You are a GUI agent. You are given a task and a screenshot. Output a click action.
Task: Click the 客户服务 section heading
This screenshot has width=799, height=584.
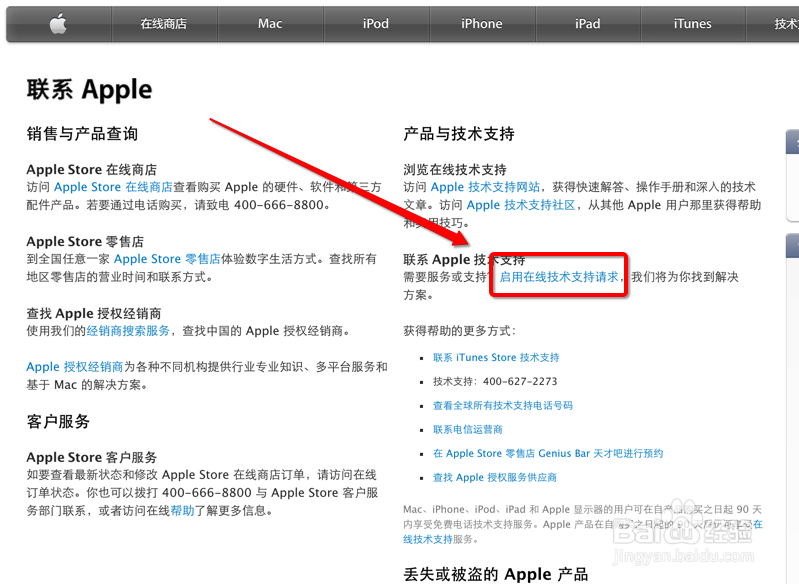coord(58,421)
